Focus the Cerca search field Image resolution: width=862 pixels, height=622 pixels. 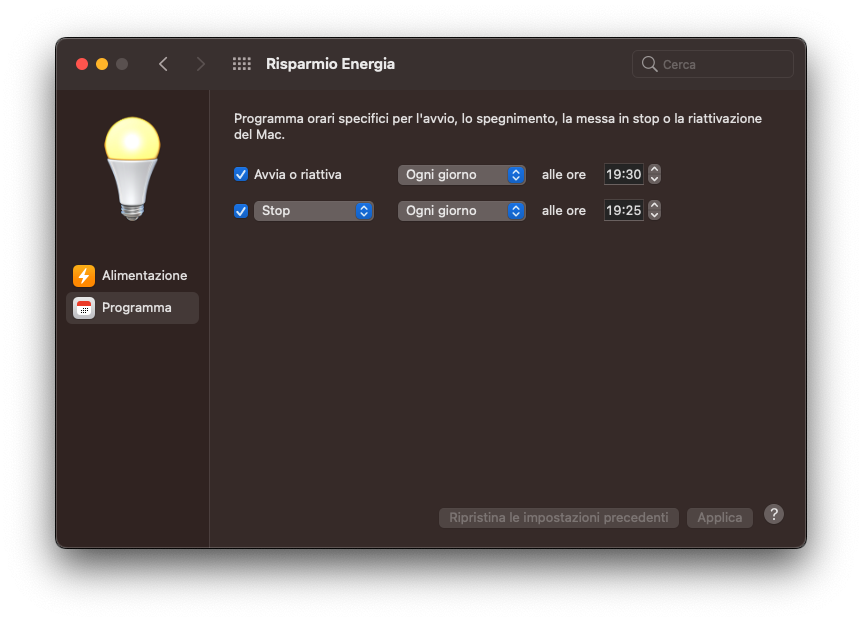pyautogui.click(x=713, y=64)
